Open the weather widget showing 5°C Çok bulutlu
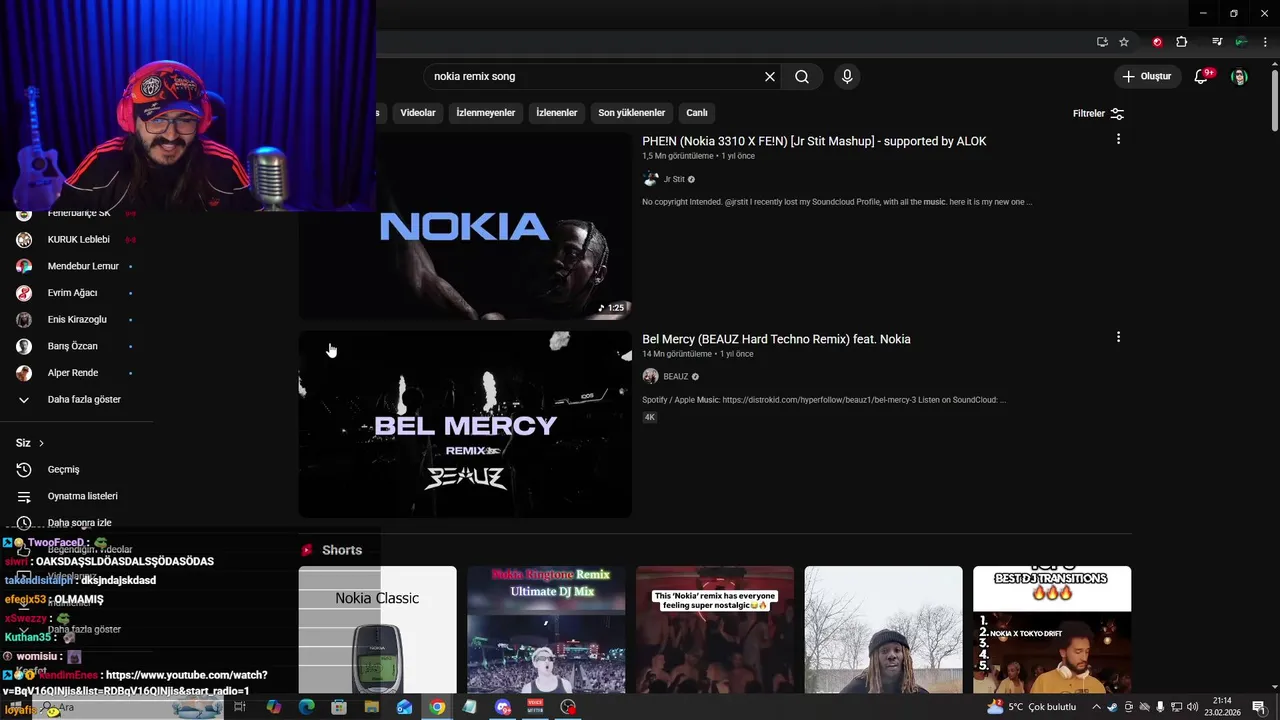Screen dimensions: 1280x720 [1031, 707]
